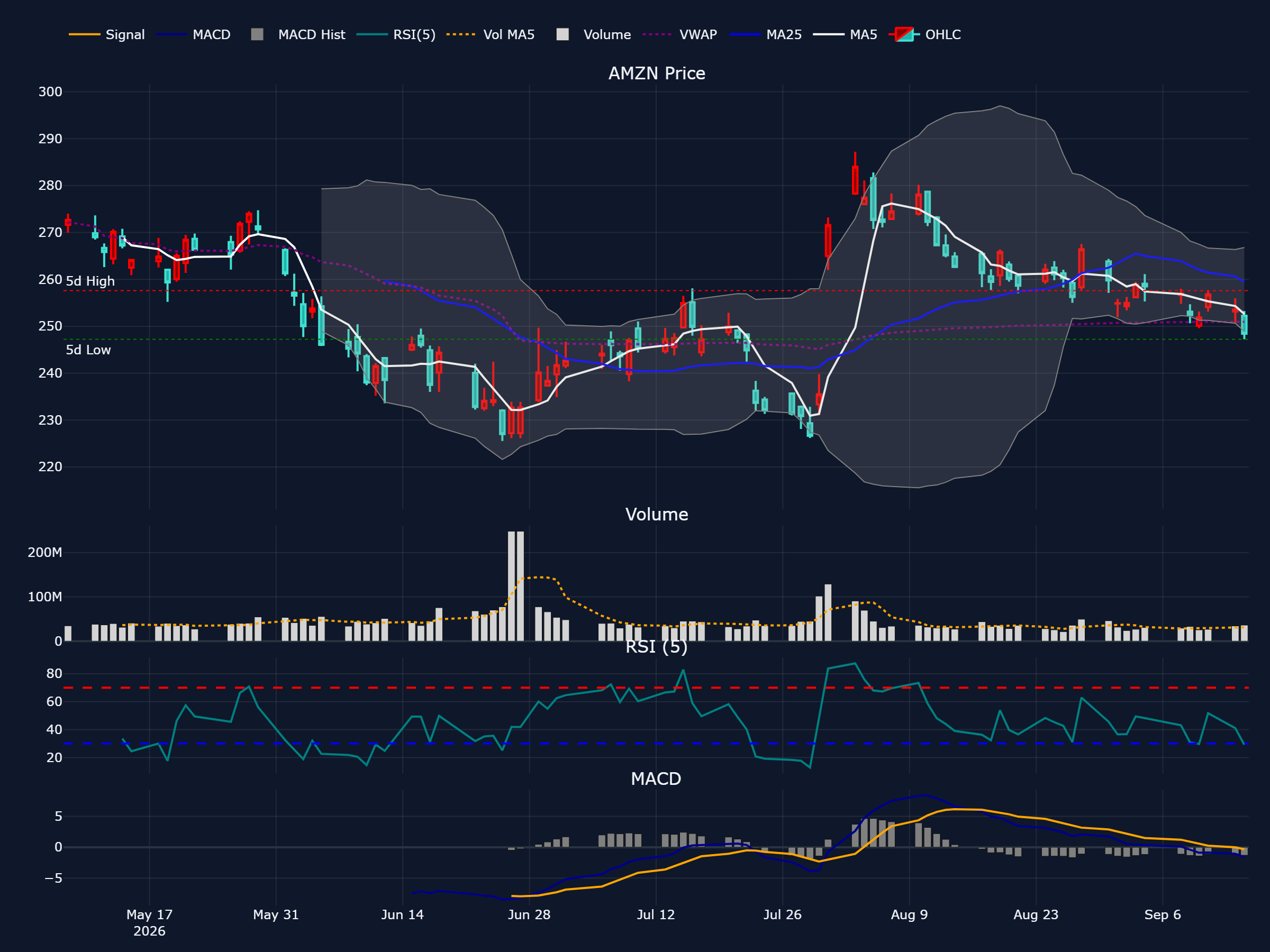Click the 200M volume axis tick
This screenshot has height=952, width=1270.
pyautogui.click(x=45, y=553)
